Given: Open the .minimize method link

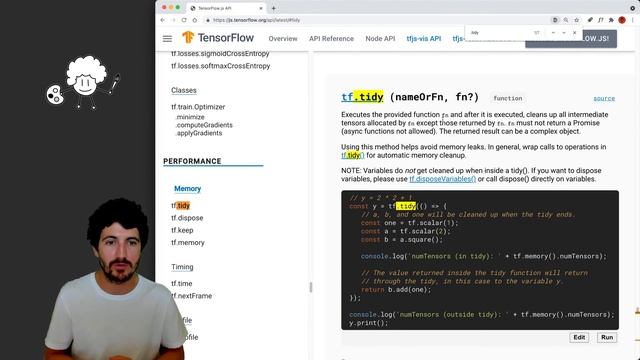Looking at the screenshot, I should [190, 117].
